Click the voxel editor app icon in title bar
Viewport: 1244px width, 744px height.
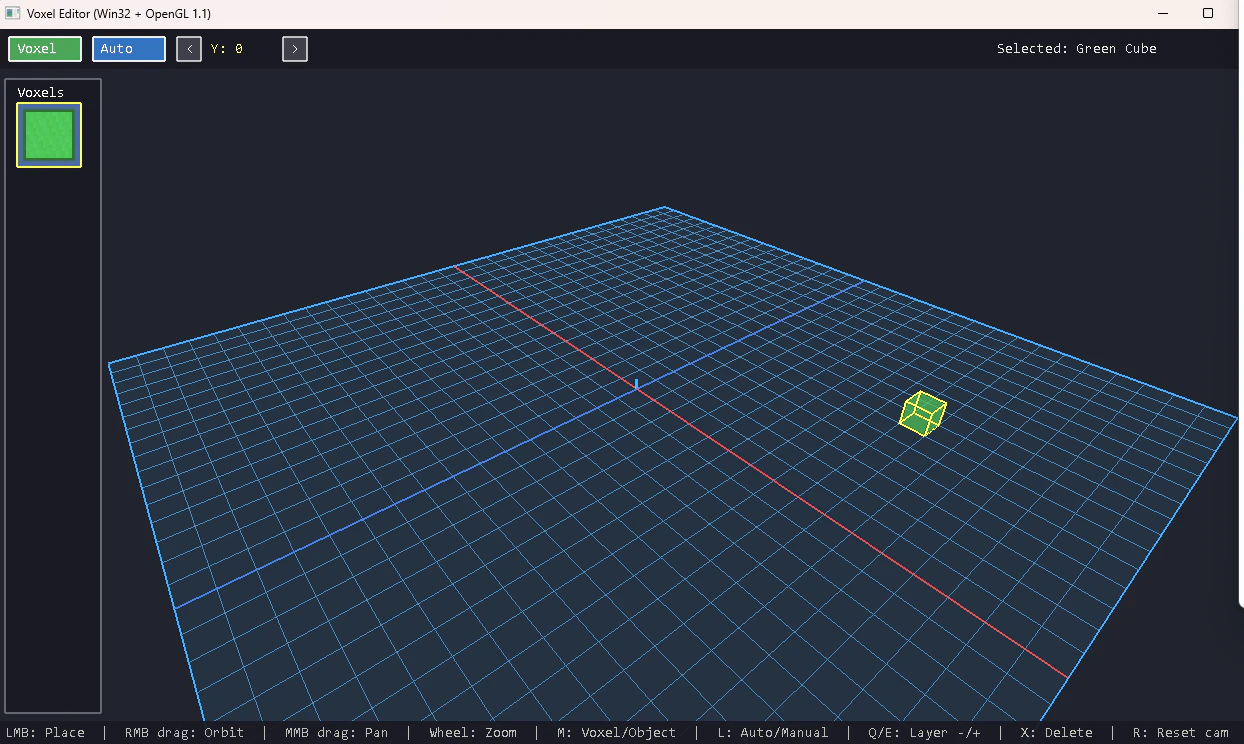click(x=14, y=14)
